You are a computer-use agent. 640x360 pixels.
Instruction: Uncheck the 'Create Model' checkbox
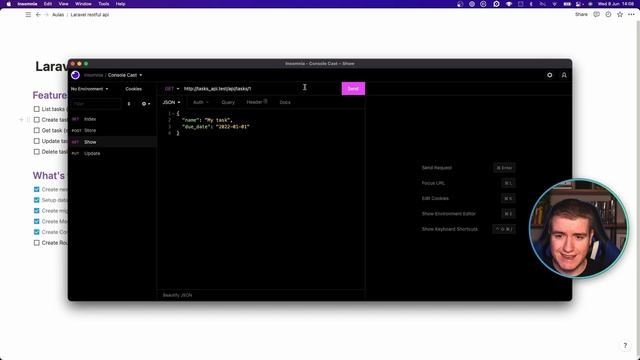point(37,221)
